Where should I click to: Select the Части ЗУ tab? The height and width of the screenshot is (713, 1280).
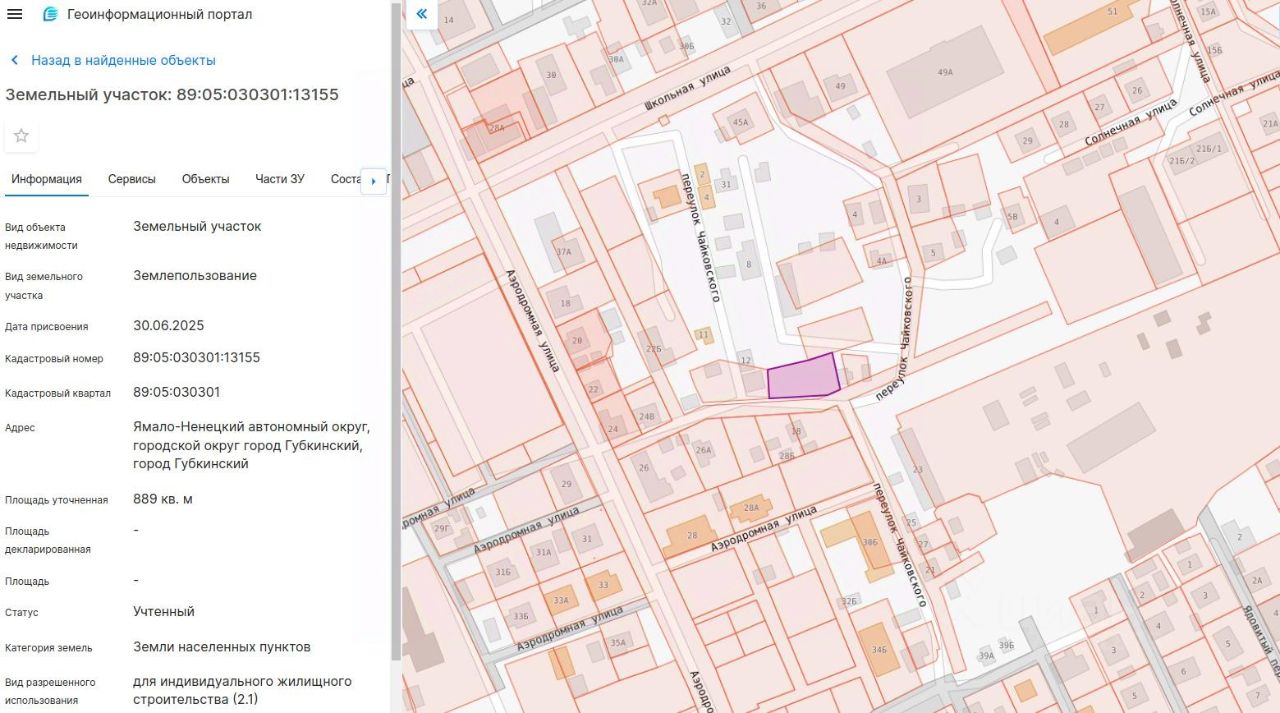(x=280, y=179)
